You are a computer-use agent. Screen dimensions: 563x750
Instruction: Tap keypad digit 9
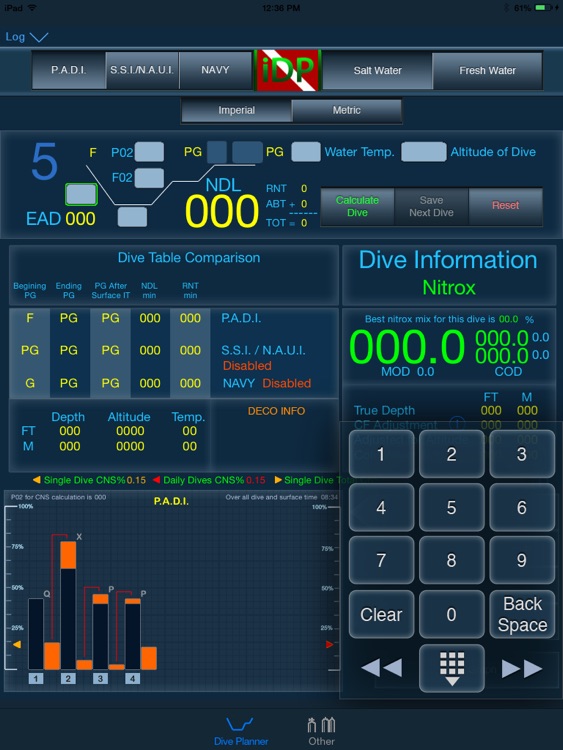coord(522,560)
